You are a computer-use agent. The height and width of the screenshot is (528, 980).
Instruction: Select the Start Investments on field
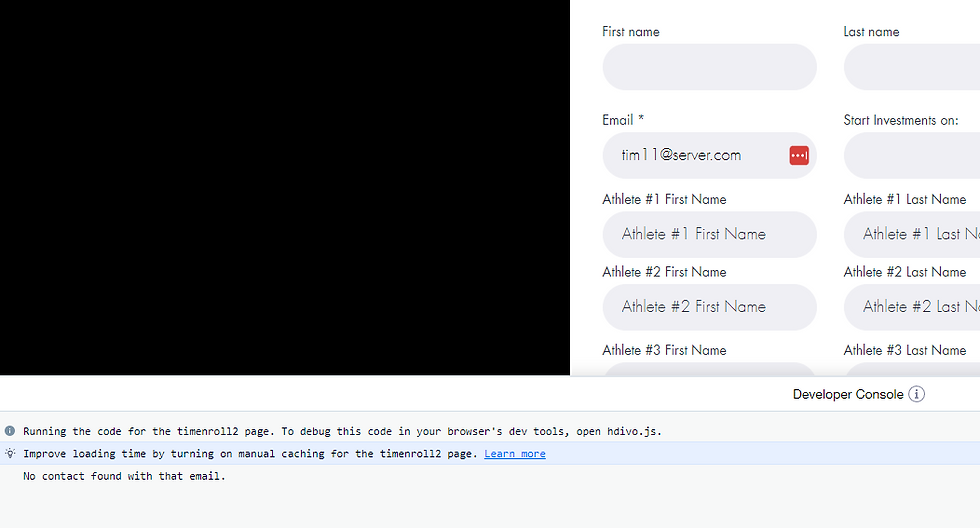click(x=912, y=156)
